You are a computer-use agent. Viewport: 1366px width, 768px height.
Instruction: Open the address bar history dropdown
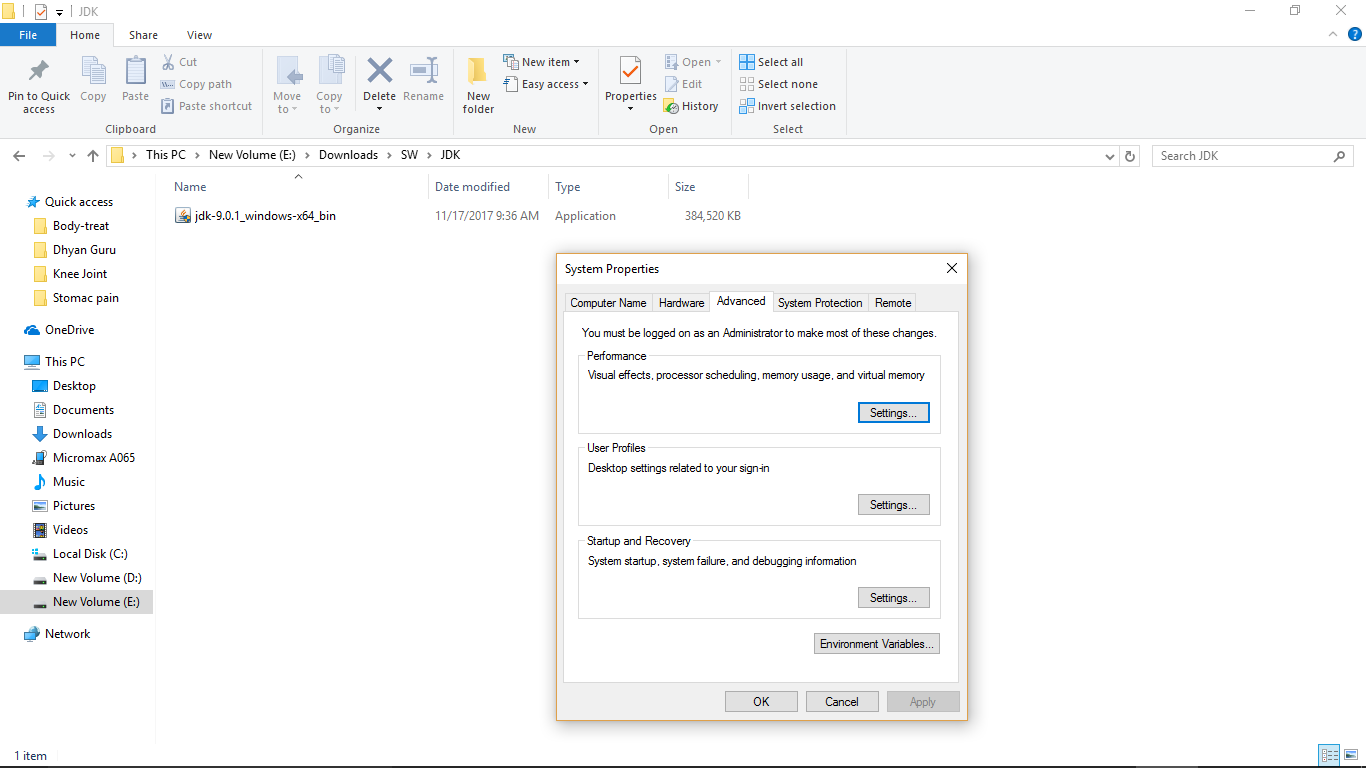1109,155
